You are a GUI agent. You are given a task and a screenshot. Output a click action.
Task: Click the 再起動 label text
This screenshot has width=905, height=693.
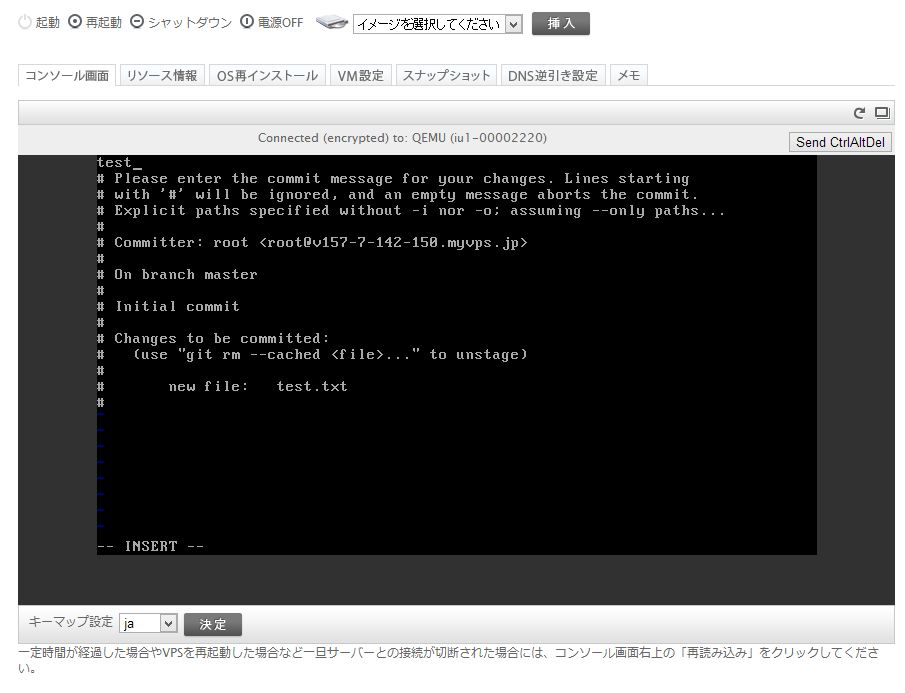[x=104, y=23]
